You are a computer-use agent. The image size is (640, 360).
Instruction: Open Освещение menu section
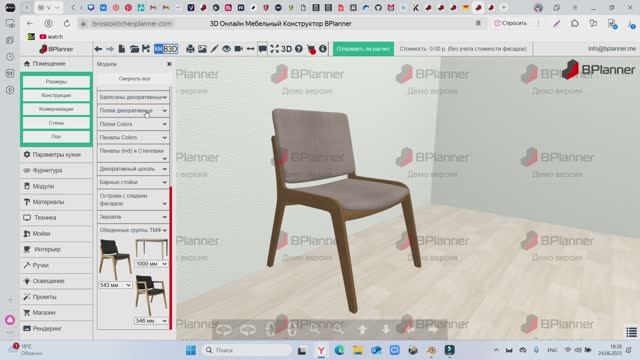56,281
